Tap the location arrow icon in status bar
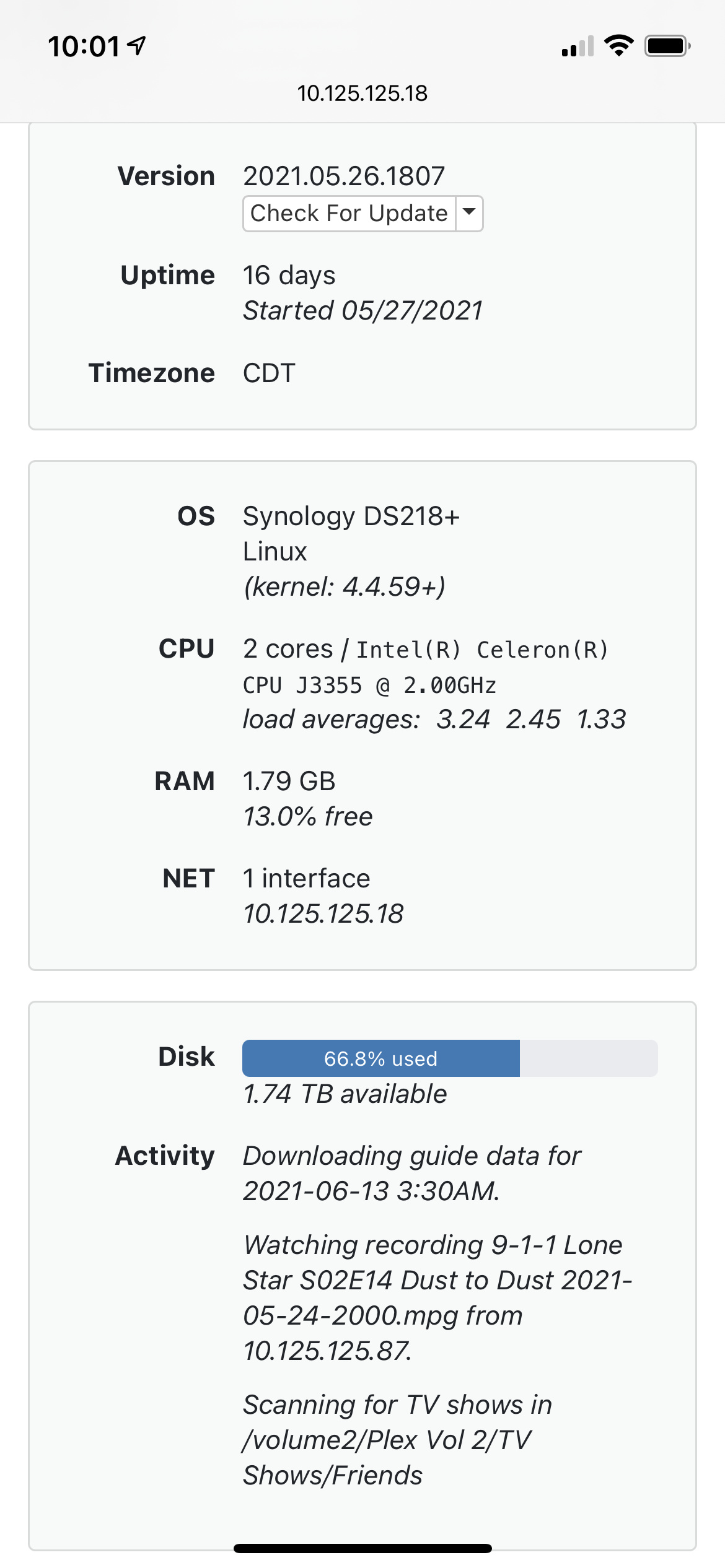The width and height of the screenshot is (725, 1568). pos(137,45)
